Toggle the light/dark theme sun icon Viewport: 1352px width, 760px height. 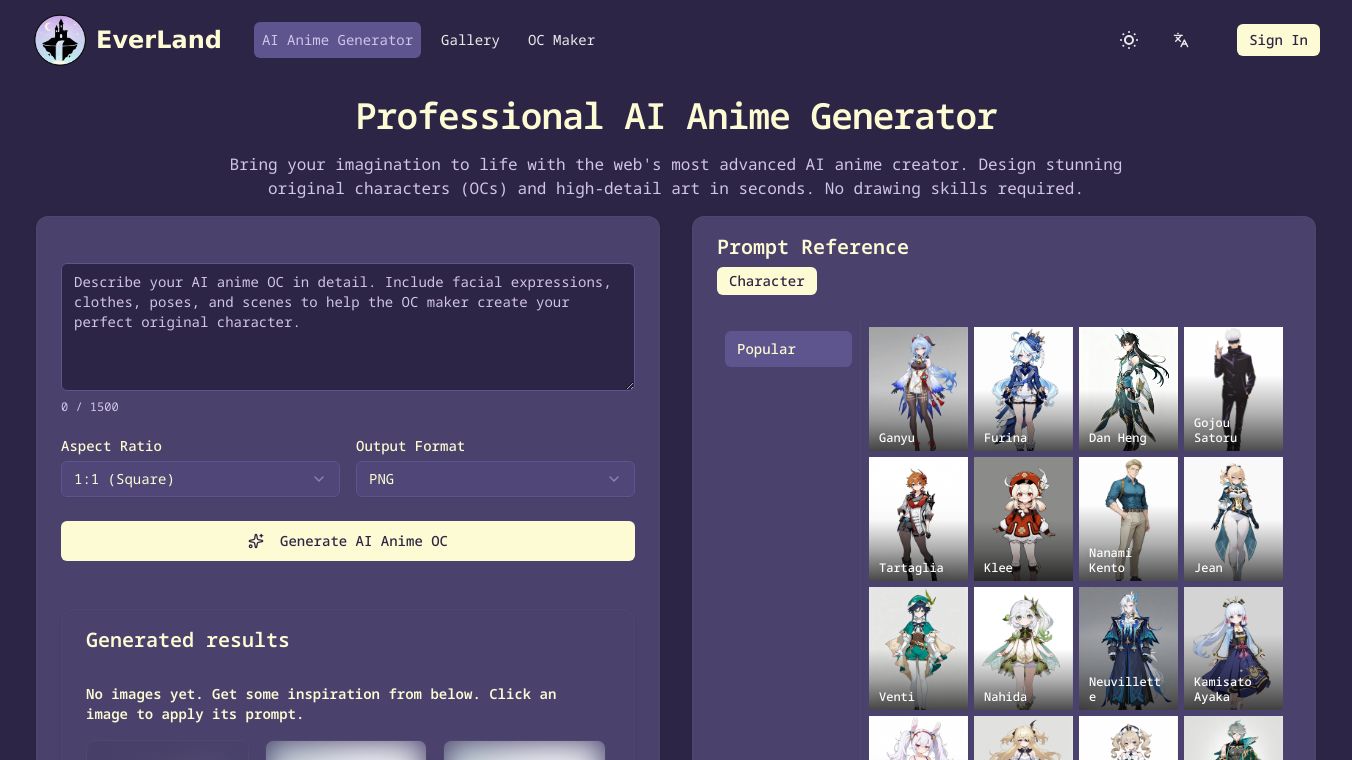point(1129,40)
